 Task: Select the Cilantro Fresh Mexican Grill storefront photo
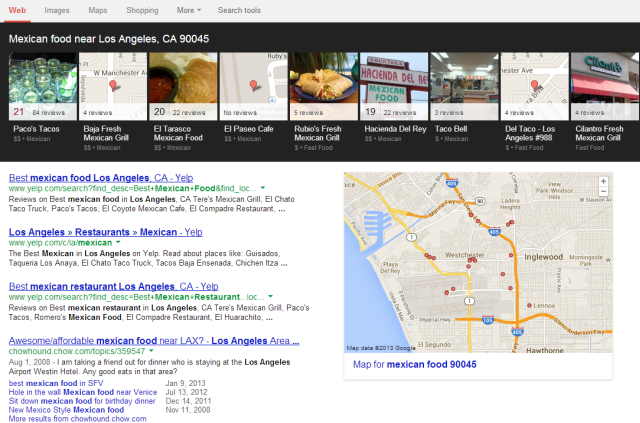pyautogui.click(x=605, y=86)
